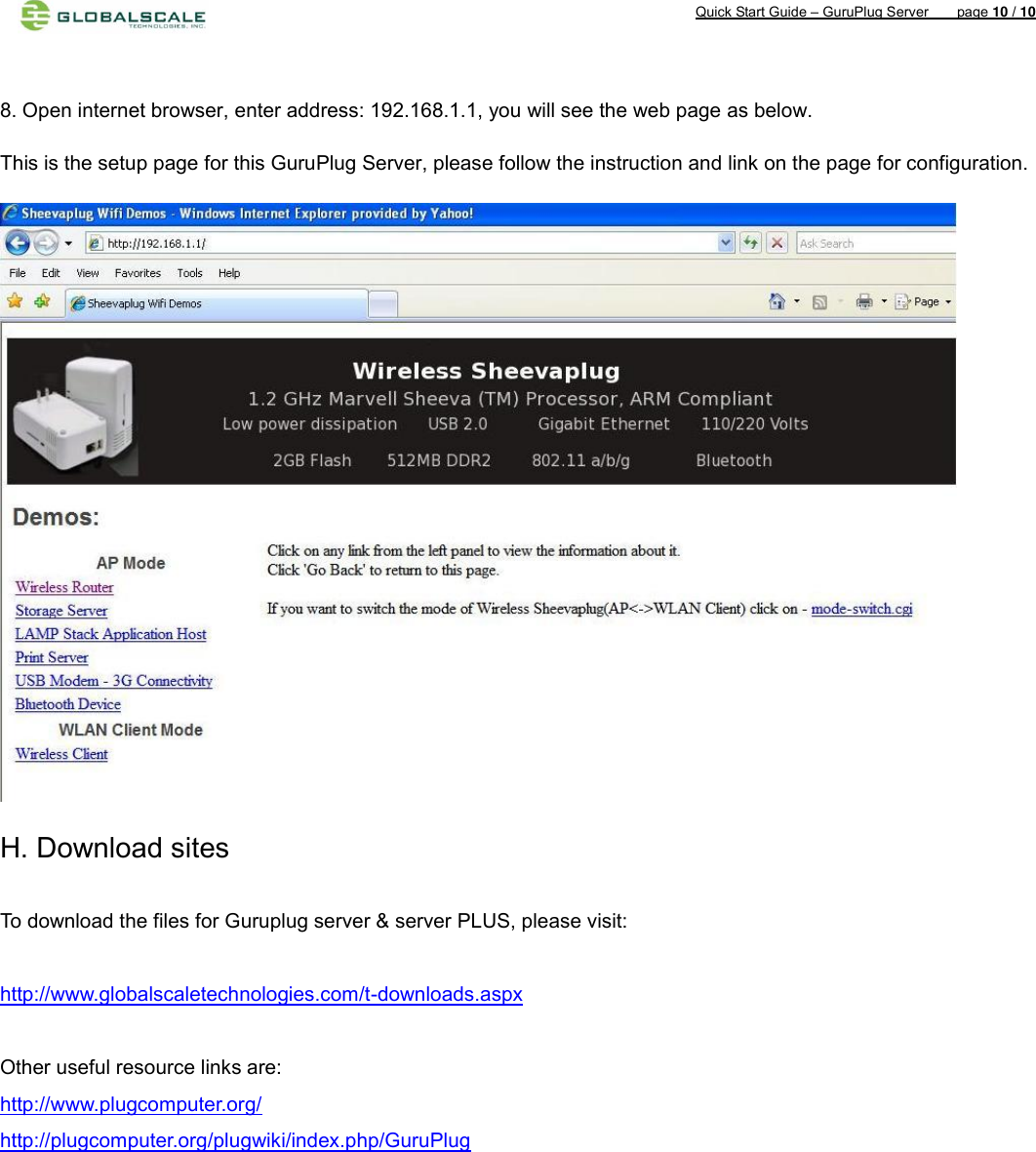This screenshot has width=1036, height=1152.
Task: Click the Ask Search input box
Action: [876, 243]
